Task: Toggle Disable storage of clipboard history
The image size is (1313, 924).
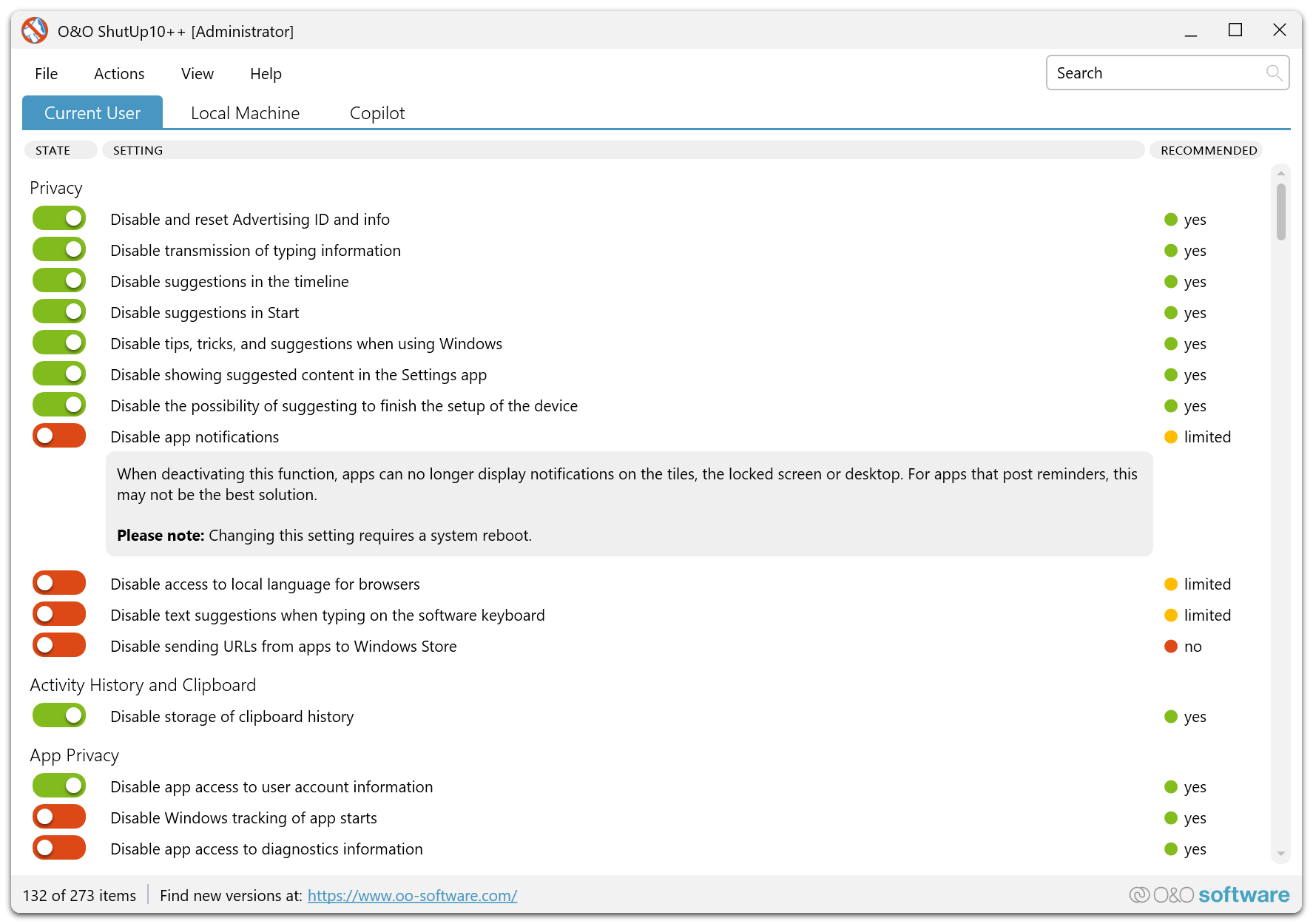Action: 59,716
